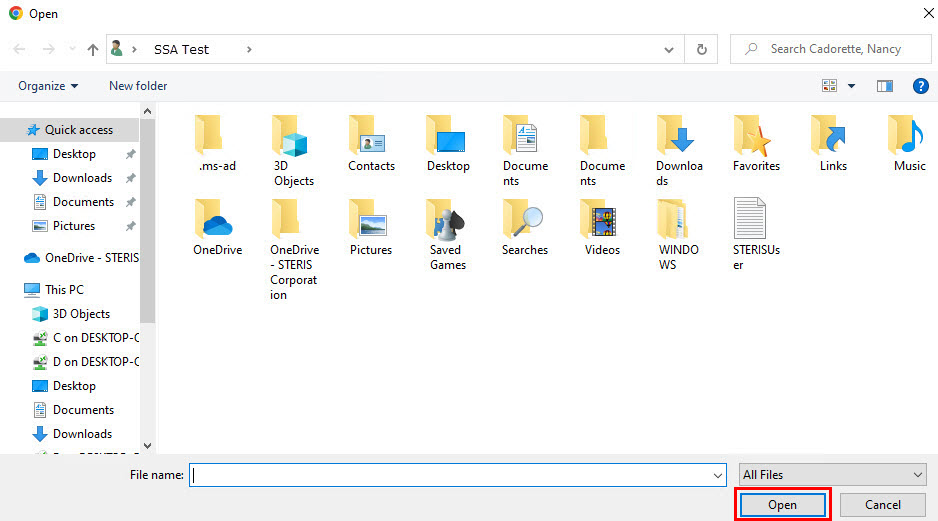Open the Saved Games folder

pyautogui.click(x=448, y=234)
